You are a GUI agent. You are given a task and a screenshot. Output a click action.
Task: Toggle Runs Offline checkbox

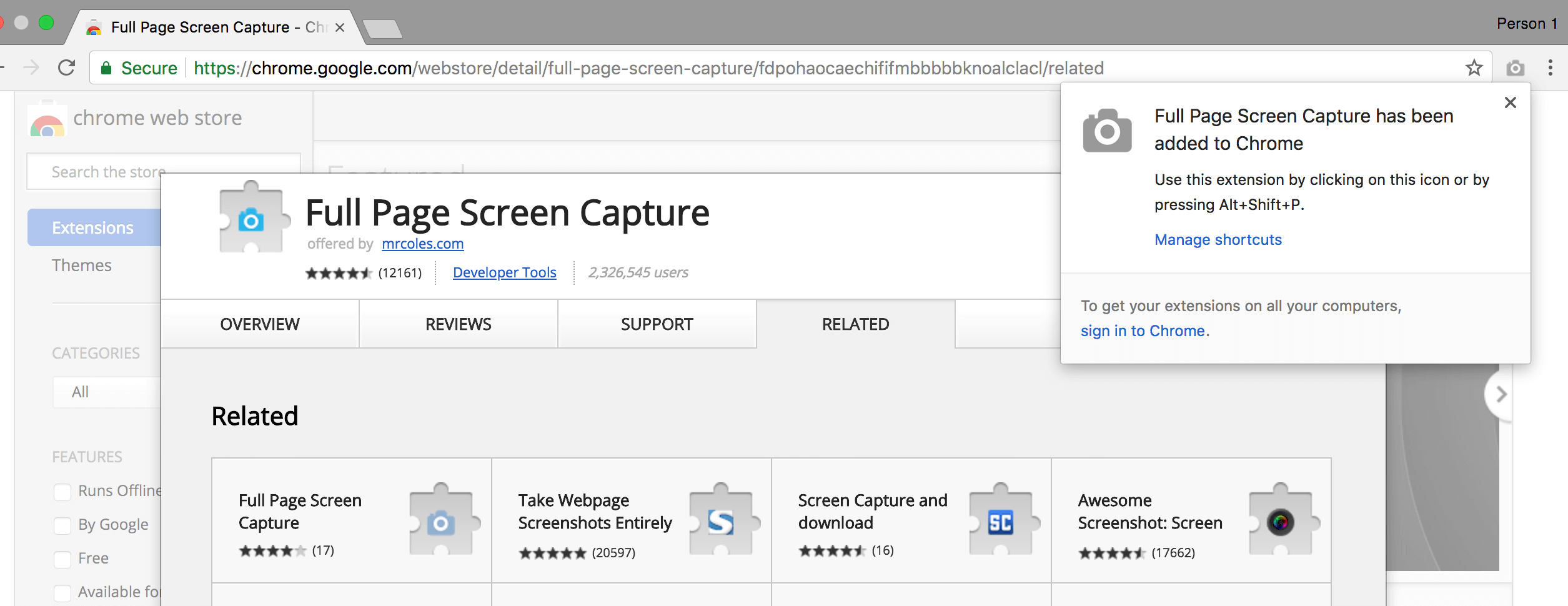62,492
